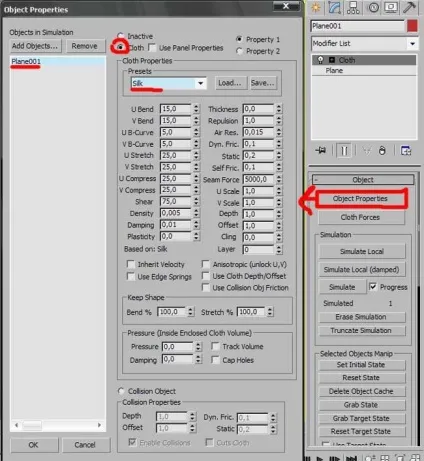Click the Density spinner arrows
Viewport: 424px width, 461px height.
point(196,213)
